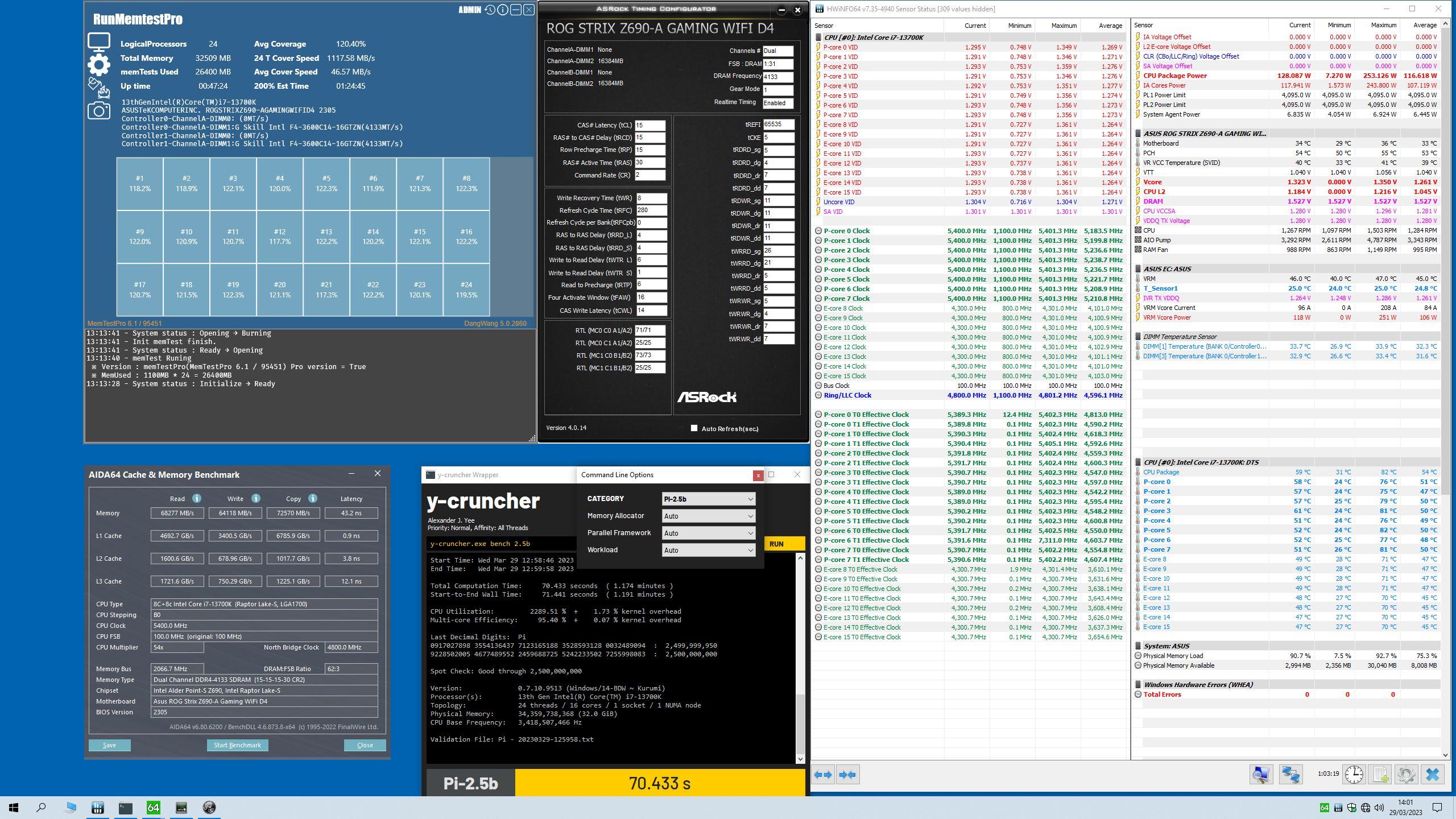Viewport: 1456px width, 819px height.
Task: Open RunMemtestPro settings gear icon
Action: click(x=98, y=64)
